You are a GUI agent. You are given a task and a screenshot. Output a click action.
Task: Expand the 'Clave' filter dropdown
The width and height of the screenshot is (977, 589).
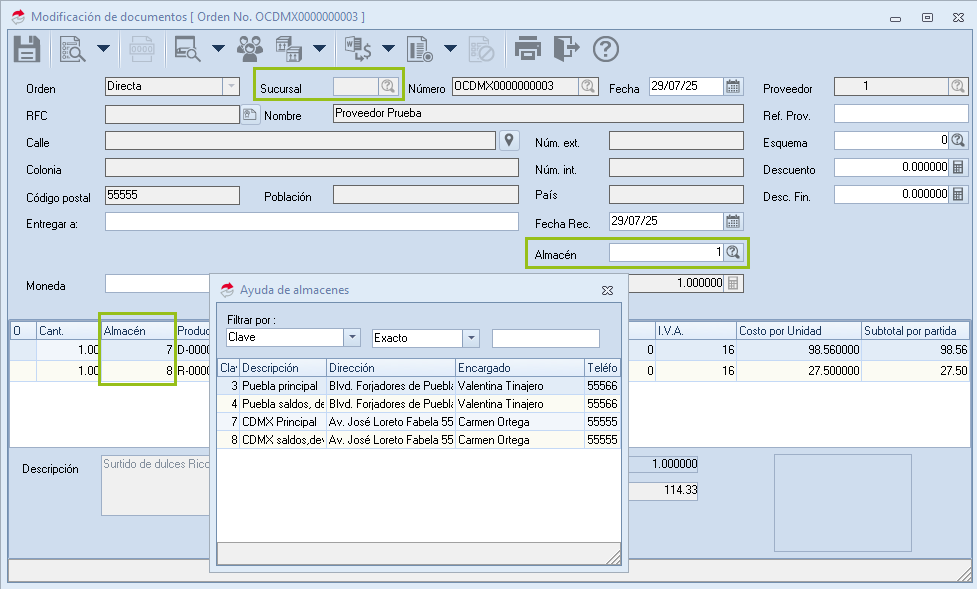351,338
